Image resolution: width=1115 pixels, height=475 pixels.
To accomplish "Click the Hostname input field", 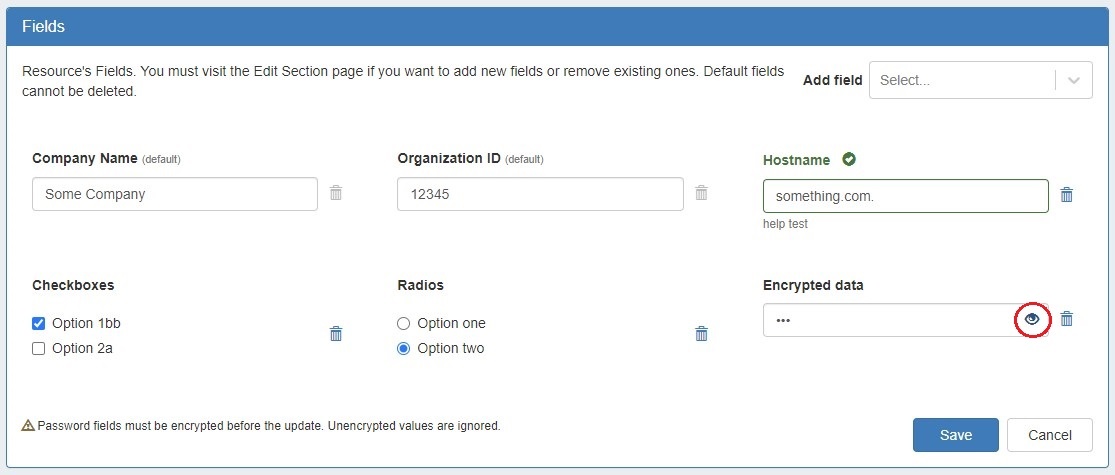I will pos(905,196).
